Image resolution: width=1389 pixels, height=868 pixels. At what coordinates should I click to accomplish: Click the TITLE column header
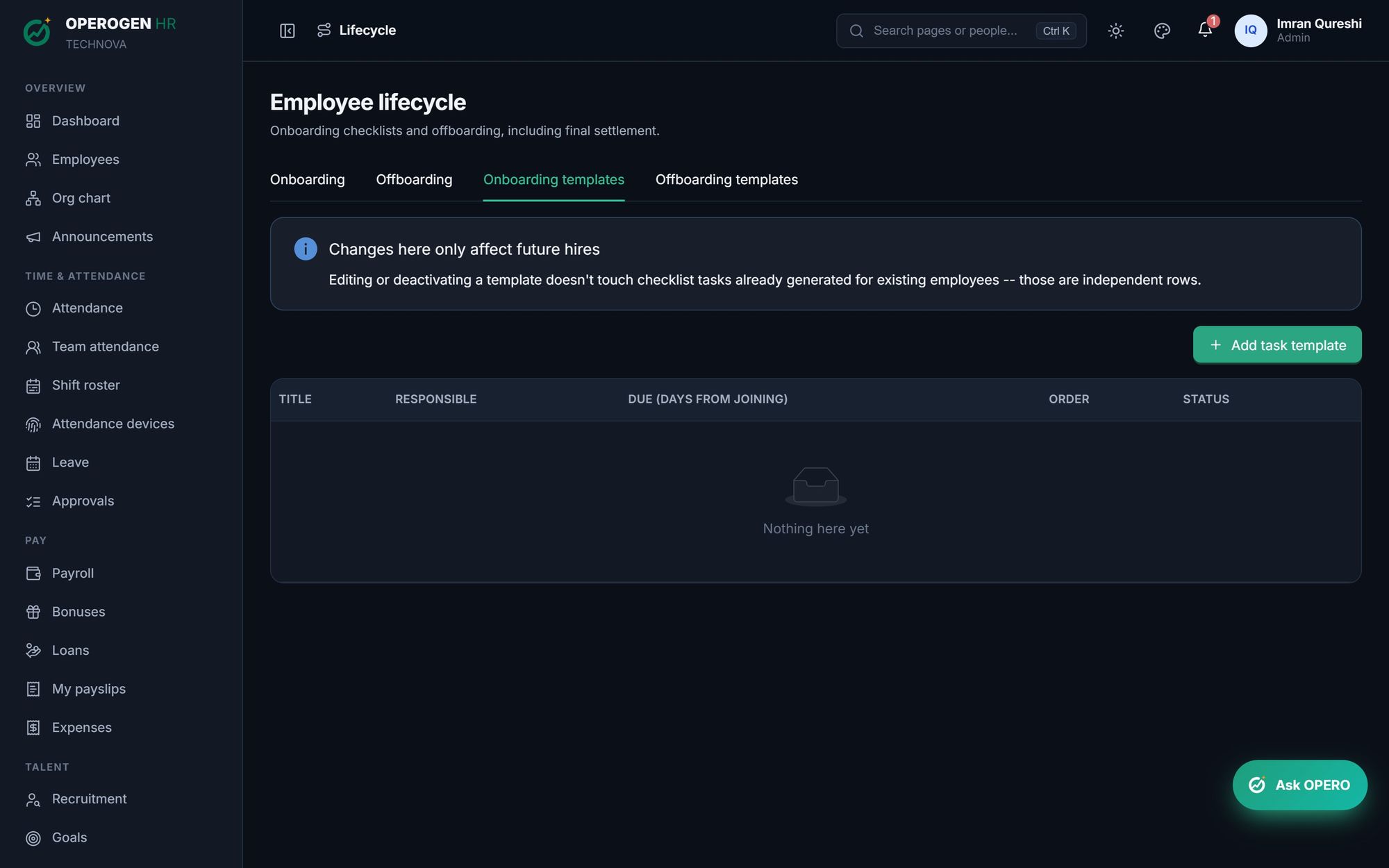[x=295, y=399]
